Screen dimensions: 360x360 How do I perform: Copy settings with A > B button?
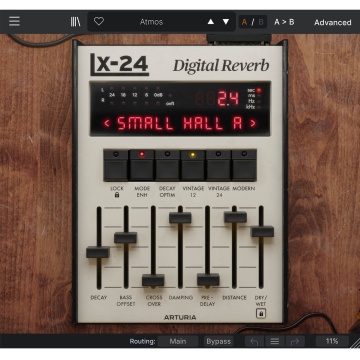tap(284, 22)
